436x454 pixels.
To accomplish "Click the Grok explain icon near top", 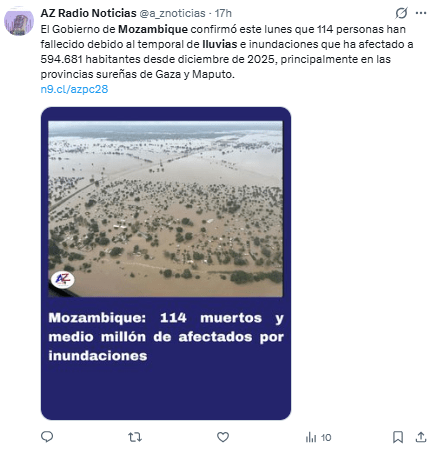I will point(401,13).
